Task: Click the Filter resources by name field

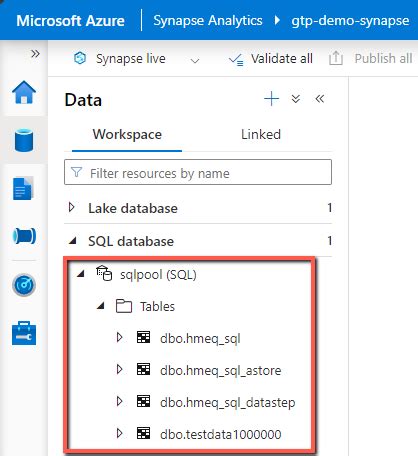Action: 198,172
